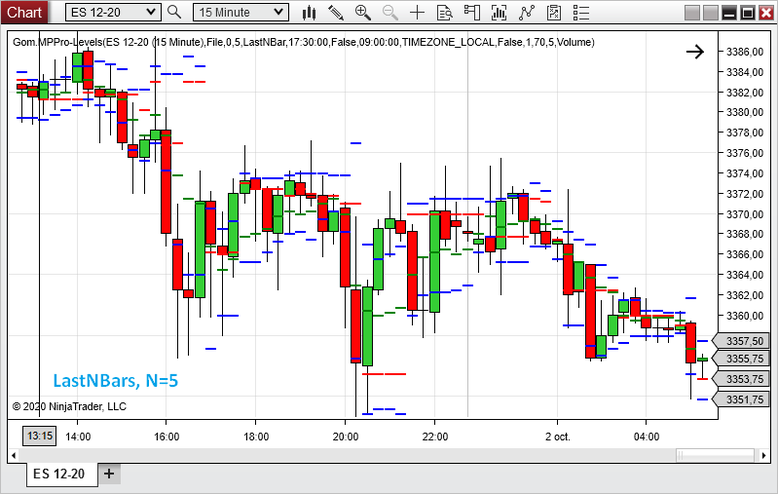Expand the 15 Minute interval dropdown
Viewport: 778px width, 494px height.
[241, 12]
